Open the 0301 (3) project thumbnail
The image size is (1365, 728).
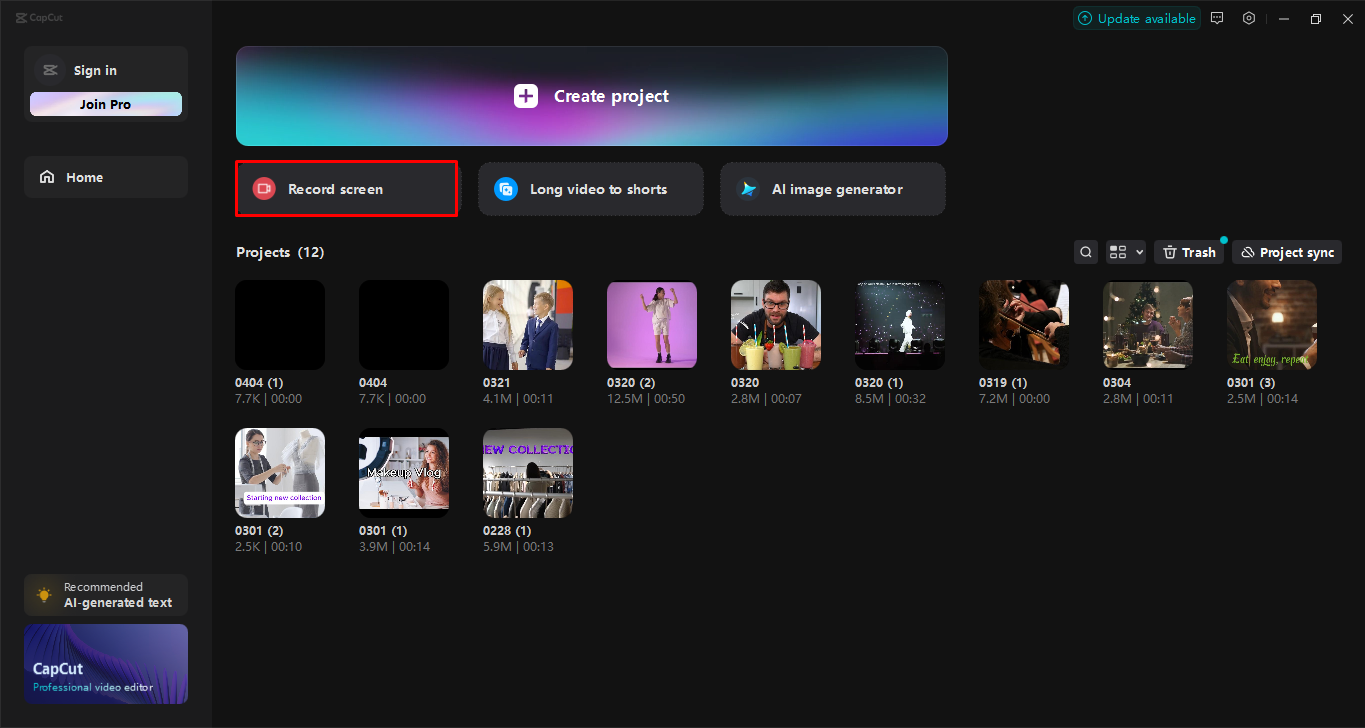1272,325
